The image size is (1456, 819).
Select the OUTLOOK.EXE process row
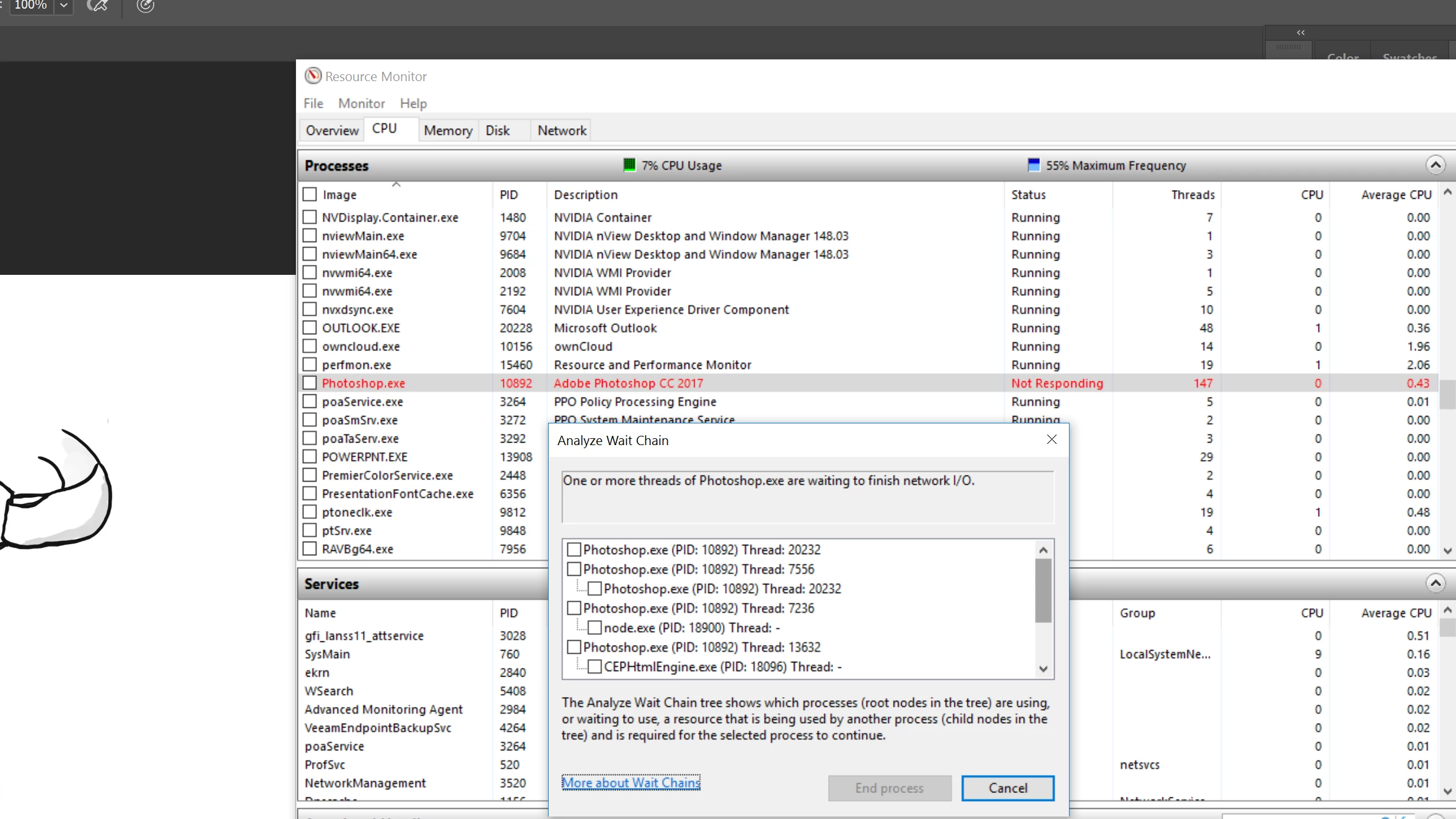point(360,328)
